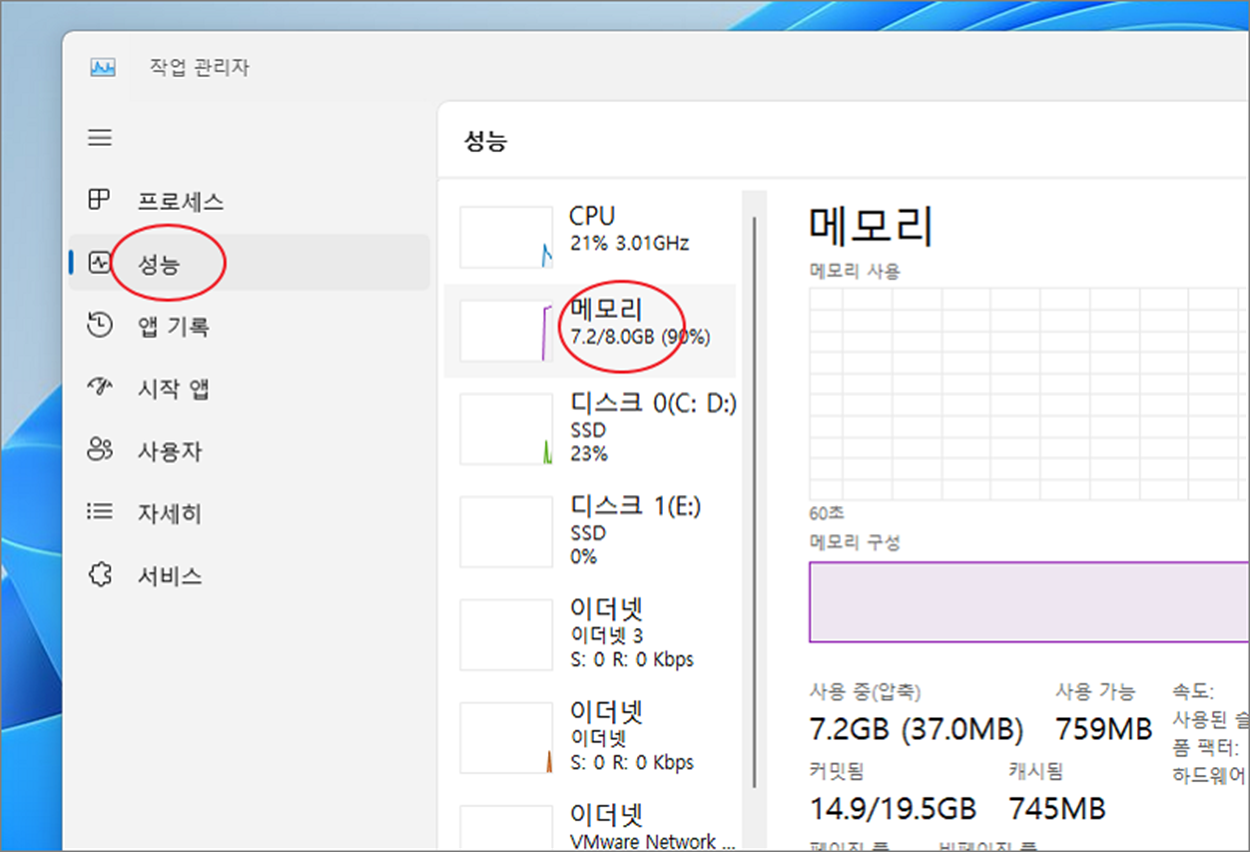Select the CPU mini graph thumbnail

(506, 237)
